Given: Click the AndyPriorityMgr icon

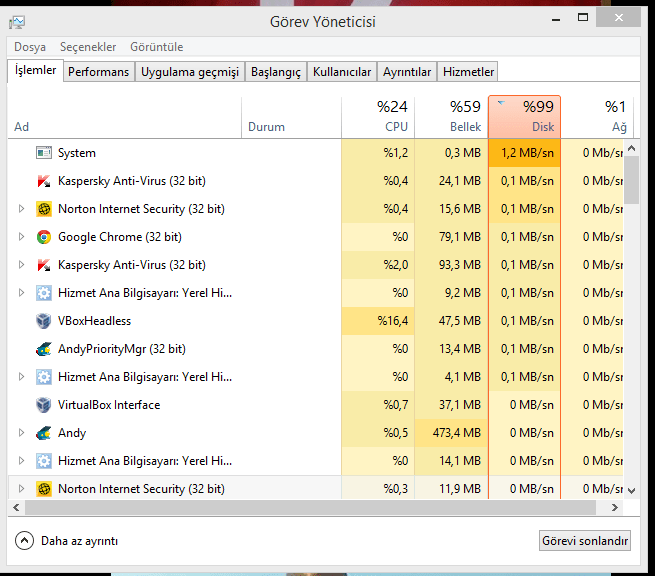Looking at the screenshot, I should click(43, 349).
